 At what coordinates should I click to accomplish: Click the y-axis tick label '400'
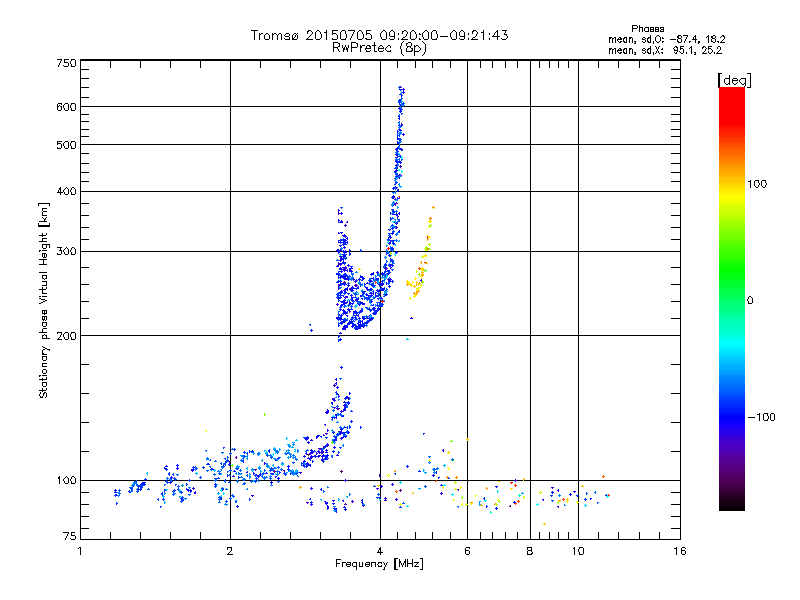[66, 191]
